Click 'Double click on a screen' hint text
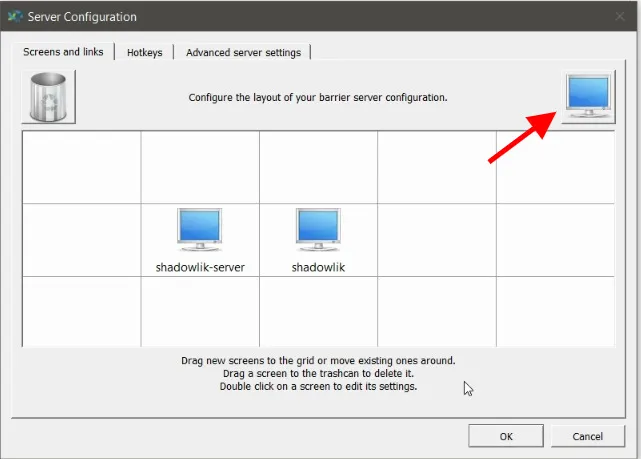 click(x=318, y=386)
